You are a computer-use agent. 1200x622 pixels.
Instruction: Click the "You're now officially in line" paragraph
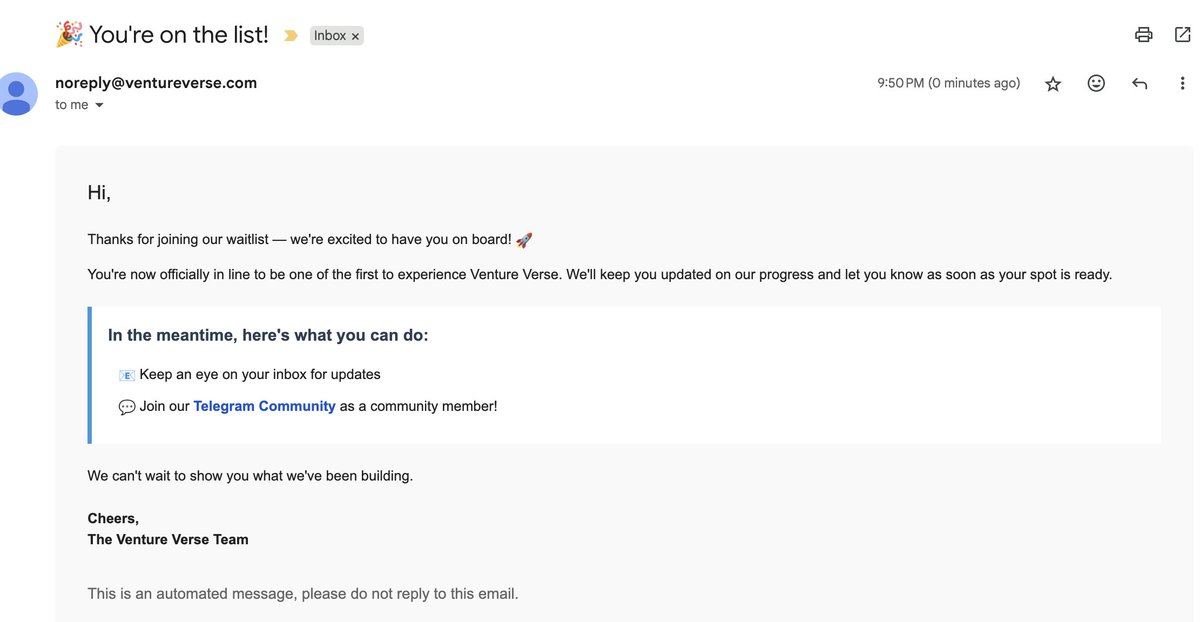point(600,274)
